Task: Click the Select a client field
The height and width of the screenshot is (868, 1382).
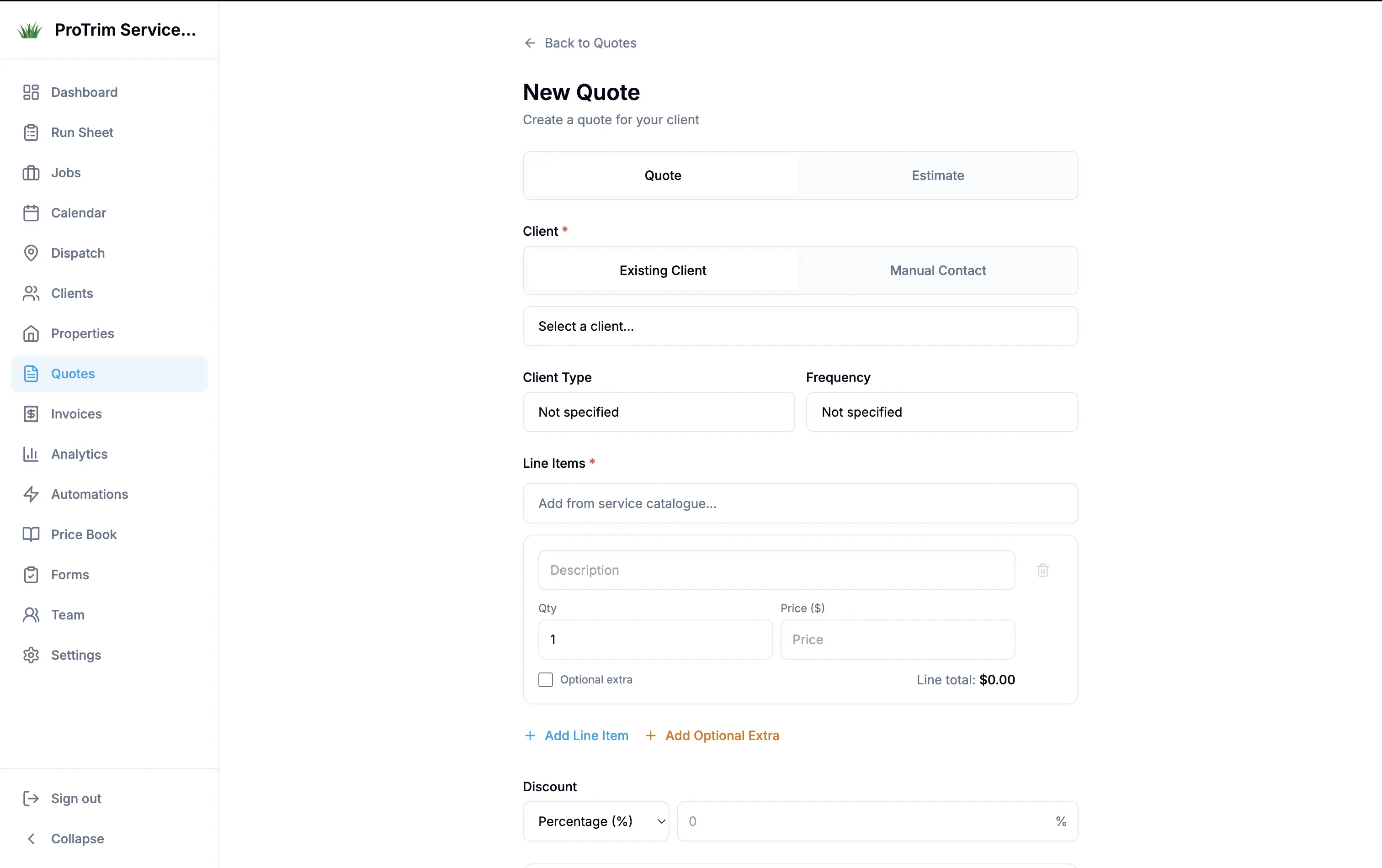Action: point(799,326)
